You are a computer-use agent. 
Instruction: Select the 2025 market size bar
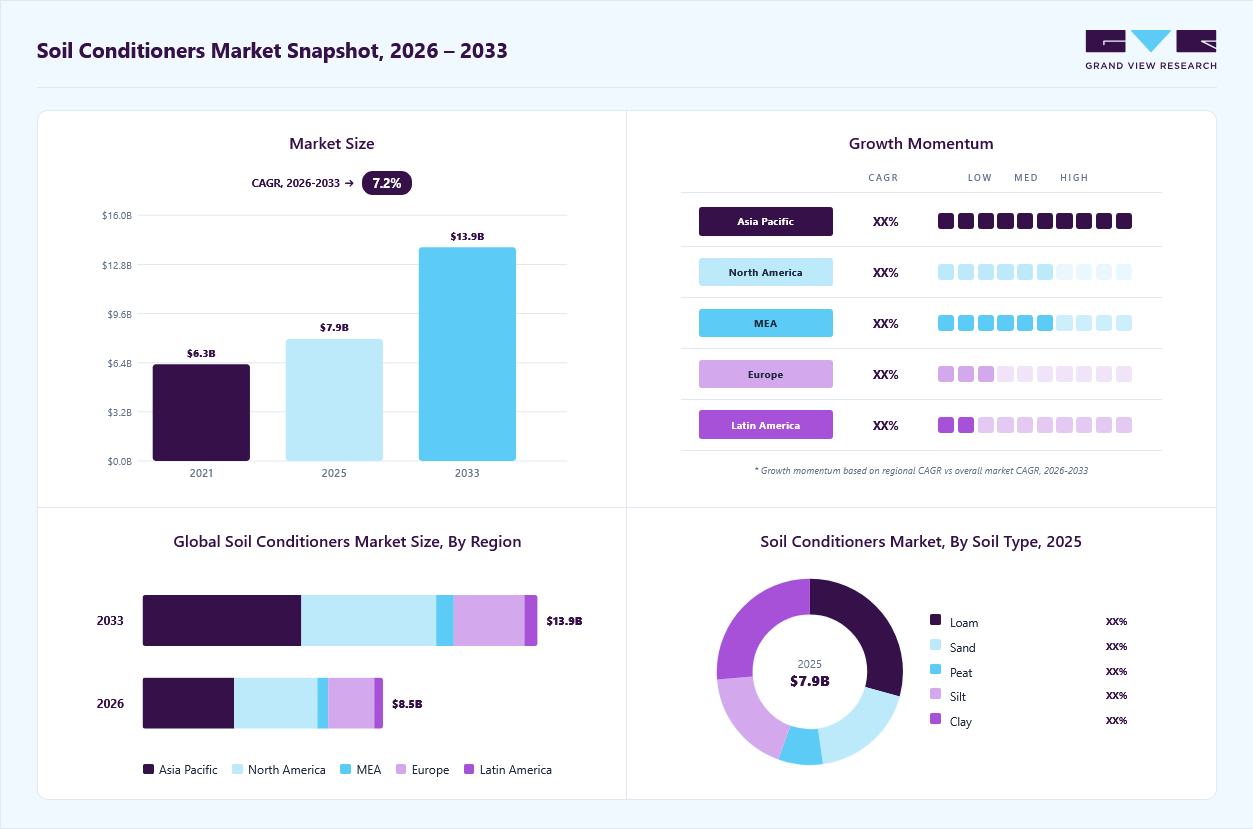(334, 400)
